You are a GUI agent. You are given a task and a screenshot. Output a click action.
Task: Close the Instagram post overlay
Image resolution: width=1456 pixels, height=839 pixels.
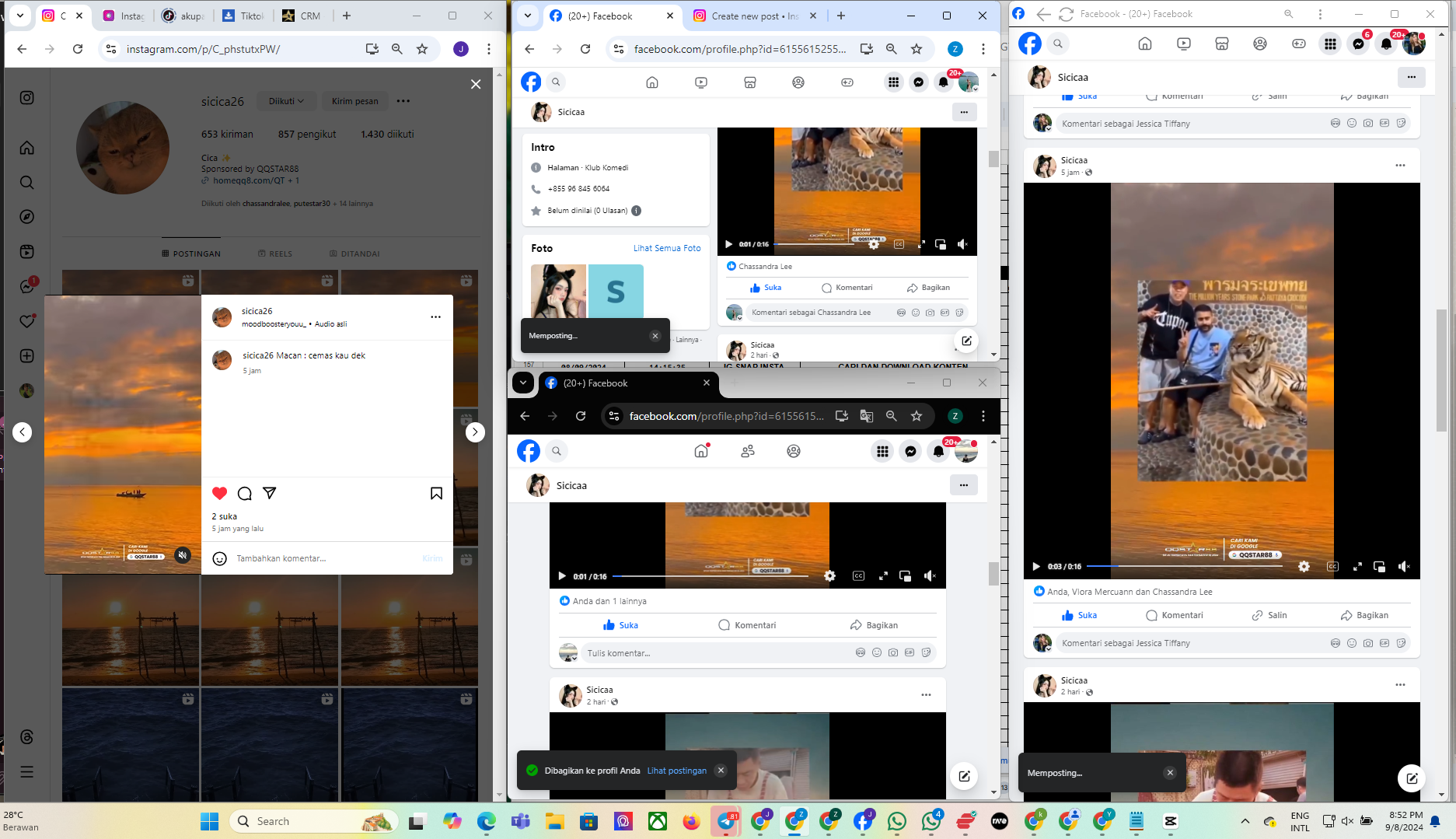tap(476, 84)
